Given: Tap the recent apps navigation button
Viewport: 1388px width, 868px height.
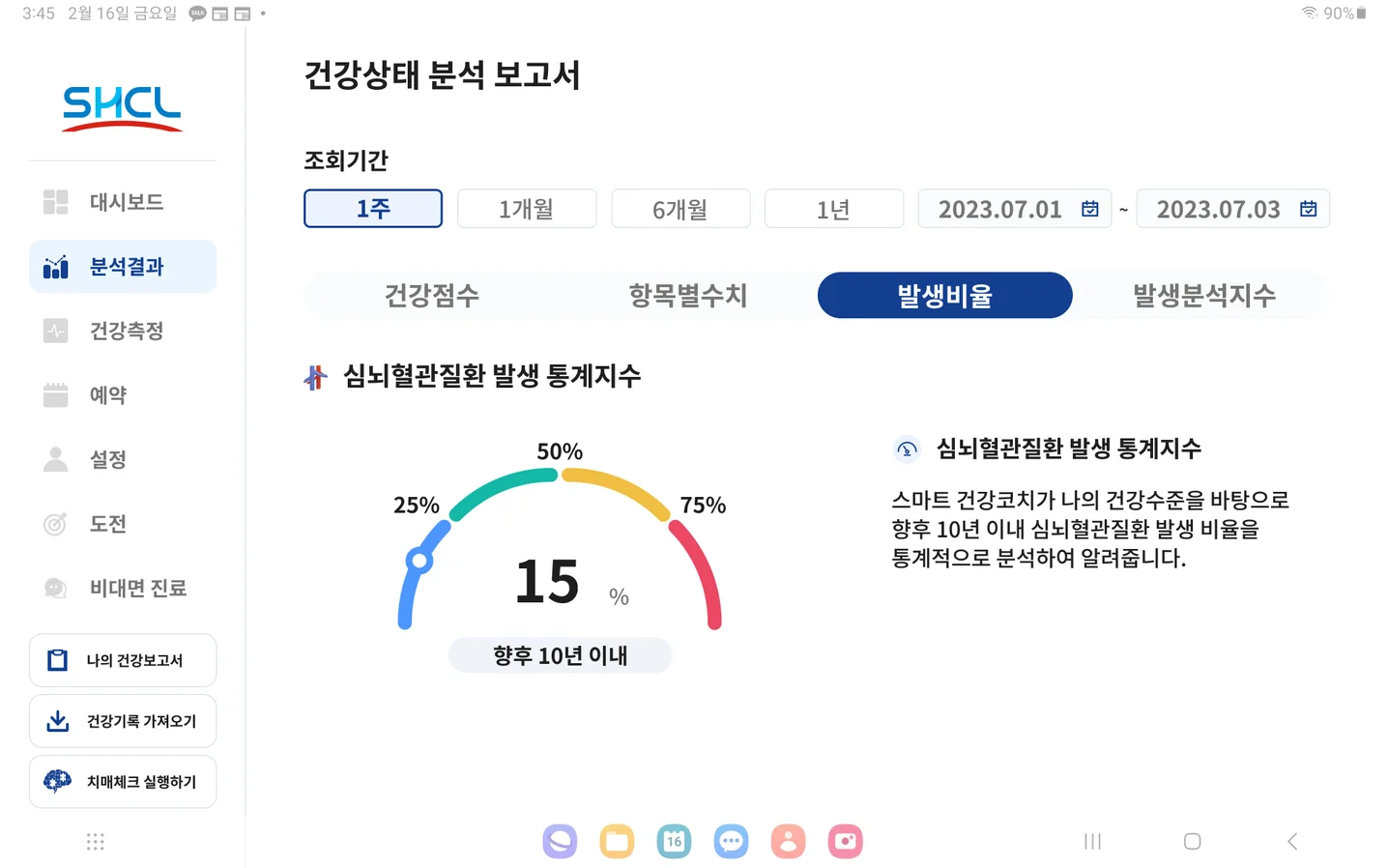Looking at the screenshot, I should point(1092,842).
